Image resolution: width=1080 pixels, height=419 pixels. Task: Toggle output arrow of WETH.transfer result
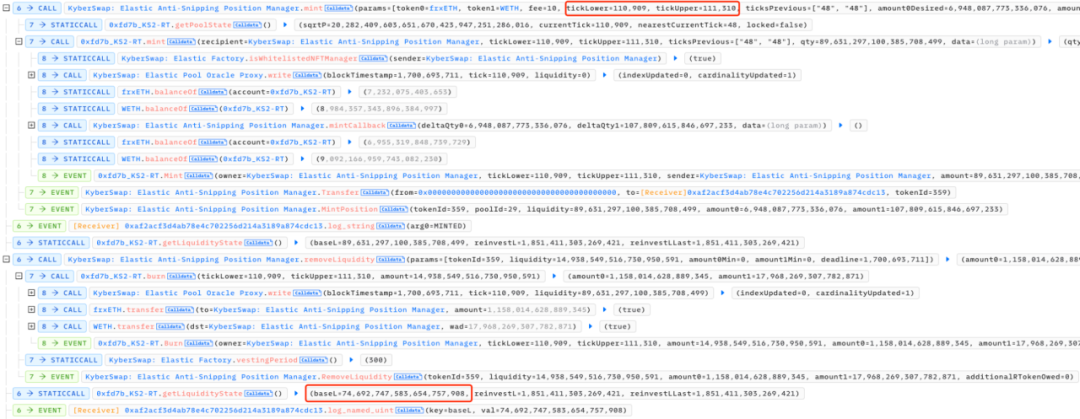(590, 327)
